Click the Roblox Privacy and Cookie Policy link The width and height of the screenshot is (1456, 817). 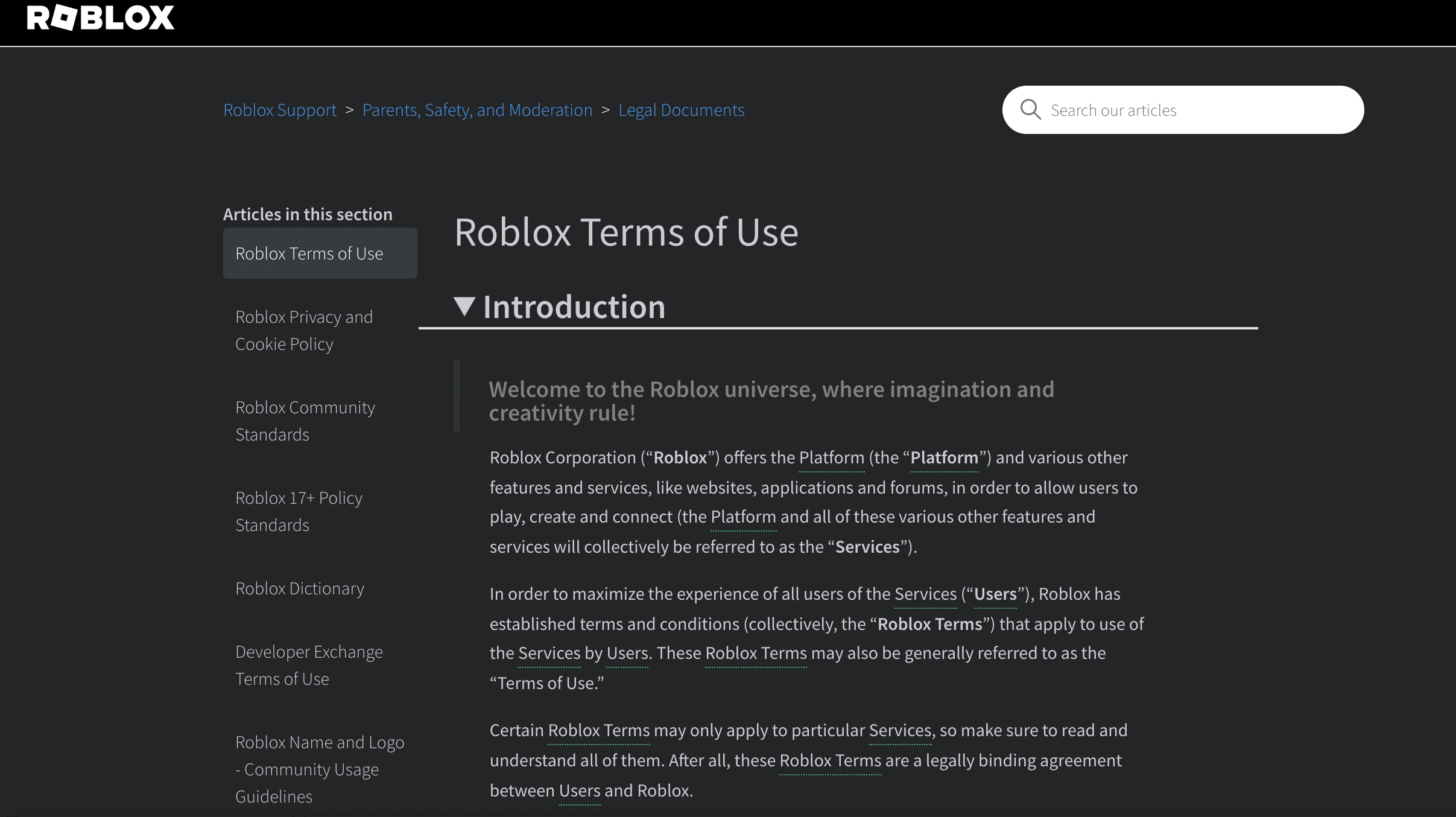[303, 329]
